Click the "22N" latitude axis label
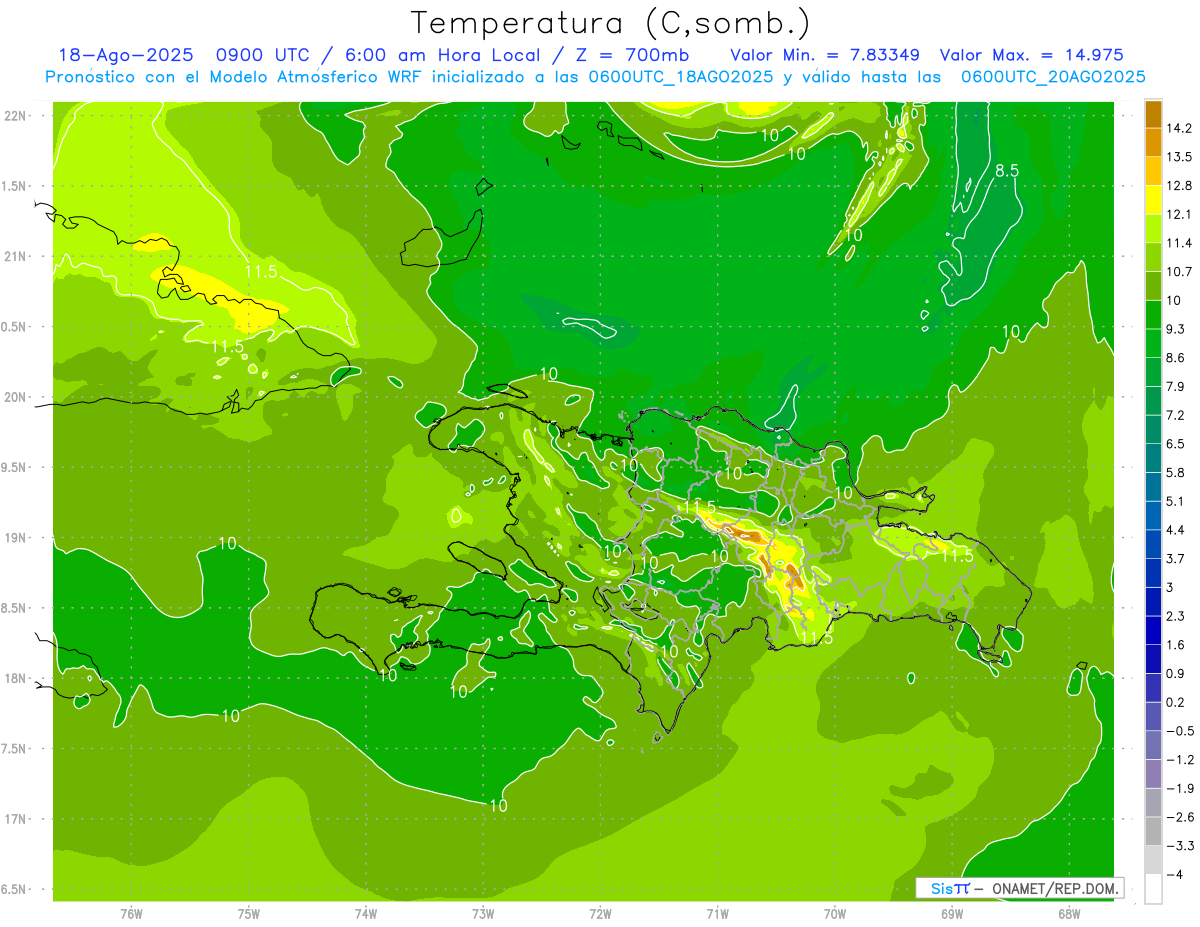The image size is (1200, 927). point(16,115)
